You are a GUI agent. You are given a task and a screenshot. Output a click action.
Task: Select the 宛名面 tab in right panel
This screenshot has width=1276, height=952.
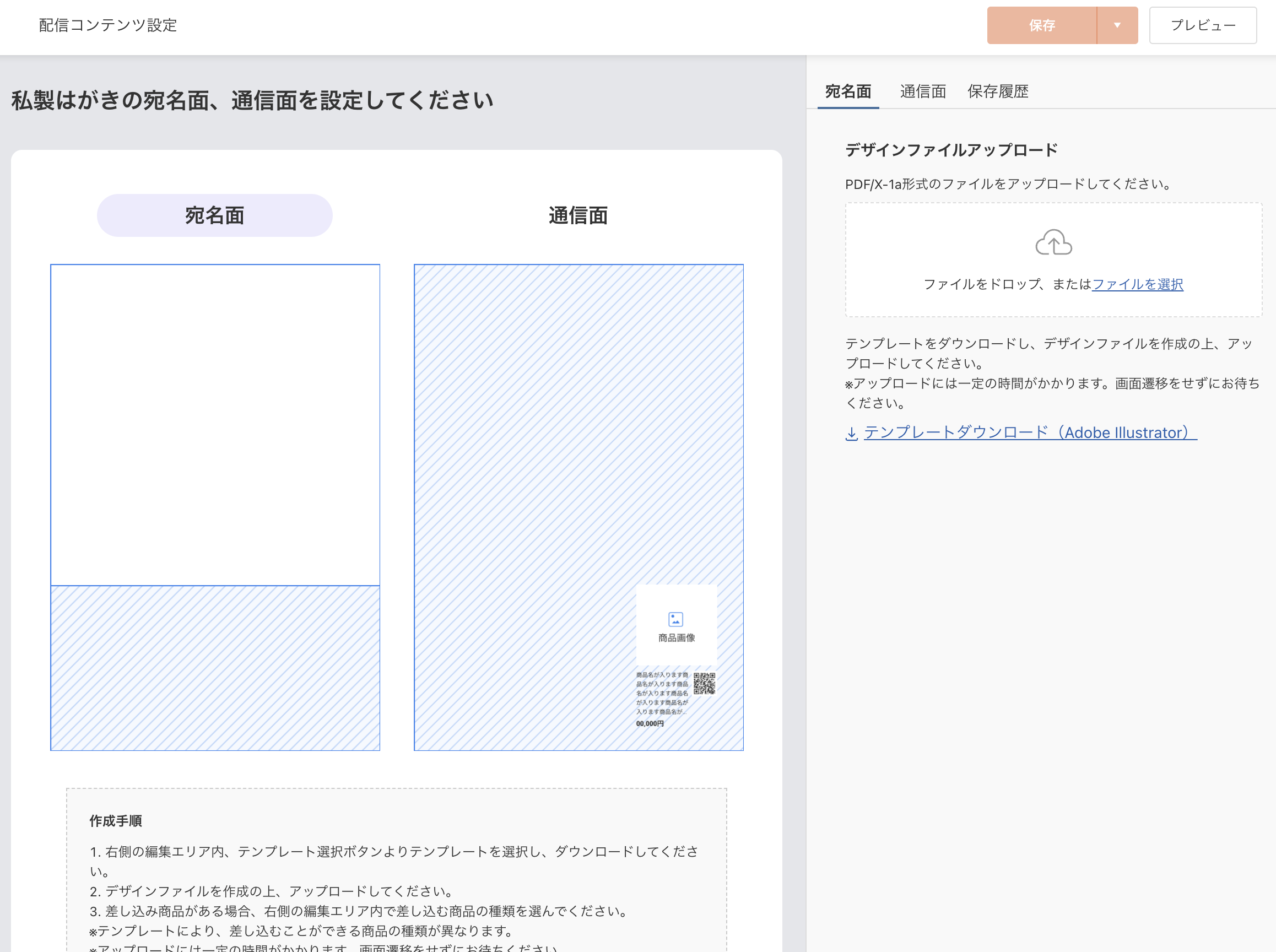(847, 91)
